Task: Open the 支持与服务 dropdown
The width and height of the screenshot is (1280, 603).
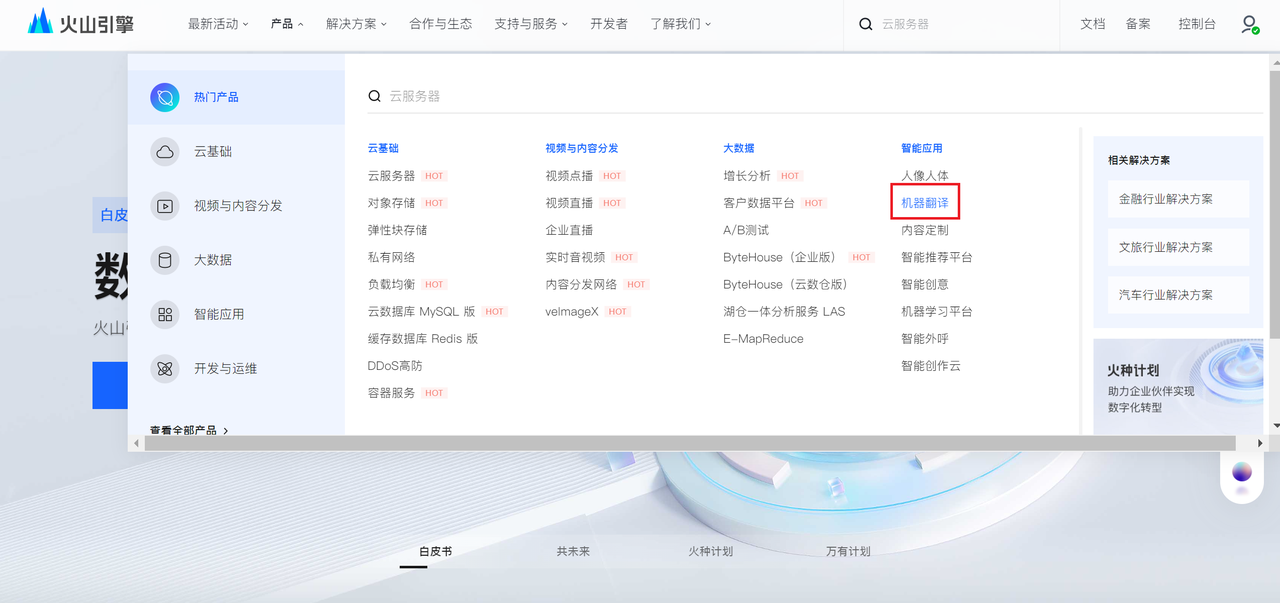Action: pyautogui.click(x=530, y=24)
